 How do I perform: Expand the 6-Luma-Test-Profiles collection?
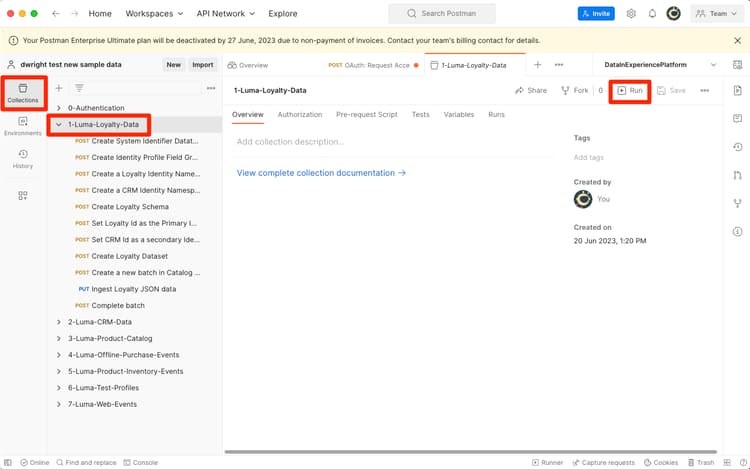click(x=59, y=388)
